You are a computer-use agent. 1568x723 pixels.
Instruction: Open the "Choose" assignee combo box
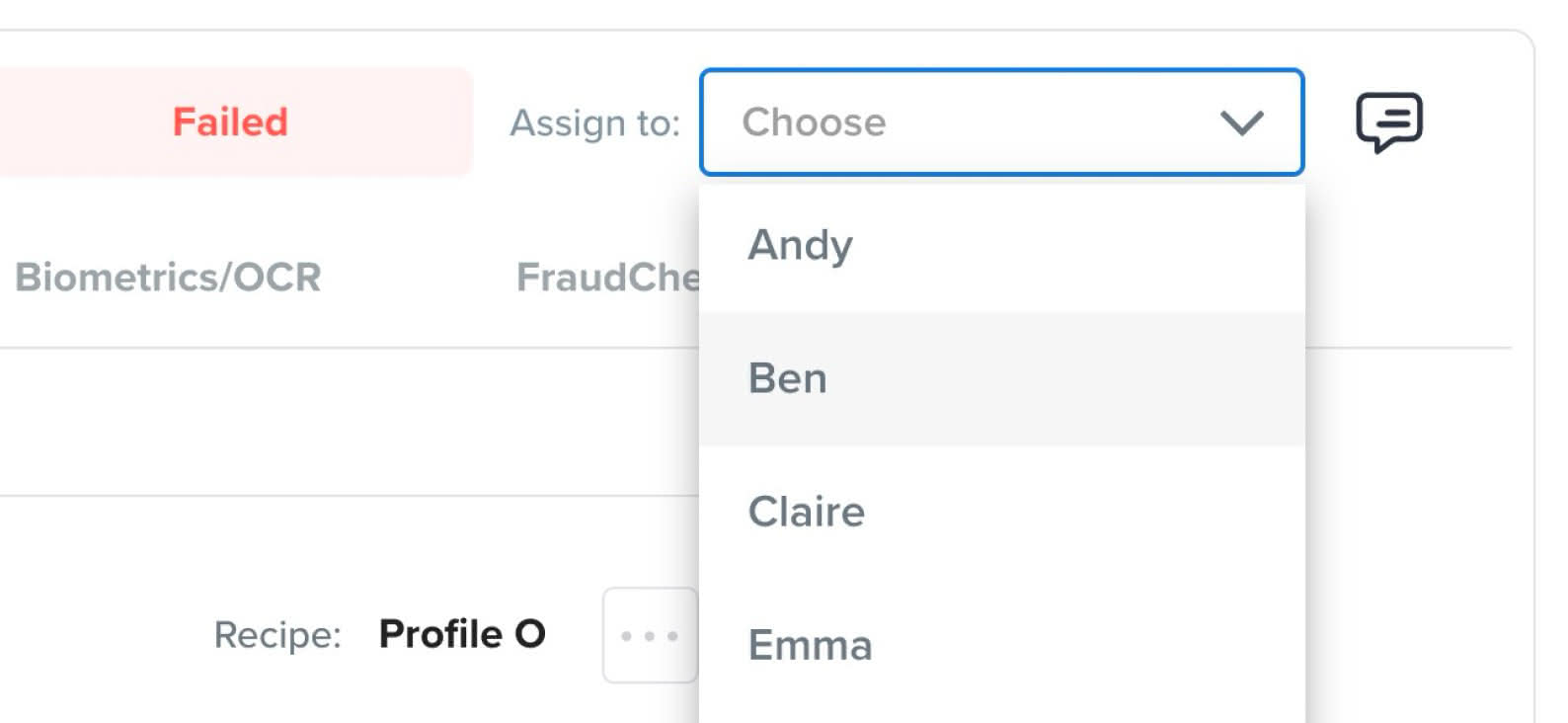tap(1001, 122)
